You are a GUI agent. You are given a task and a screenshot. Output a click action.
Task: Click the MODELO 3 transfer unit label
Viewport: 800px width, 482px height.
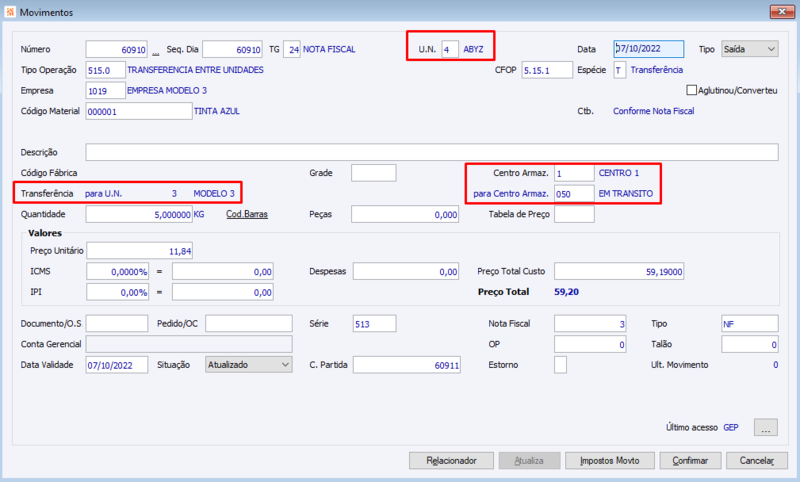[x=214, y=194]
